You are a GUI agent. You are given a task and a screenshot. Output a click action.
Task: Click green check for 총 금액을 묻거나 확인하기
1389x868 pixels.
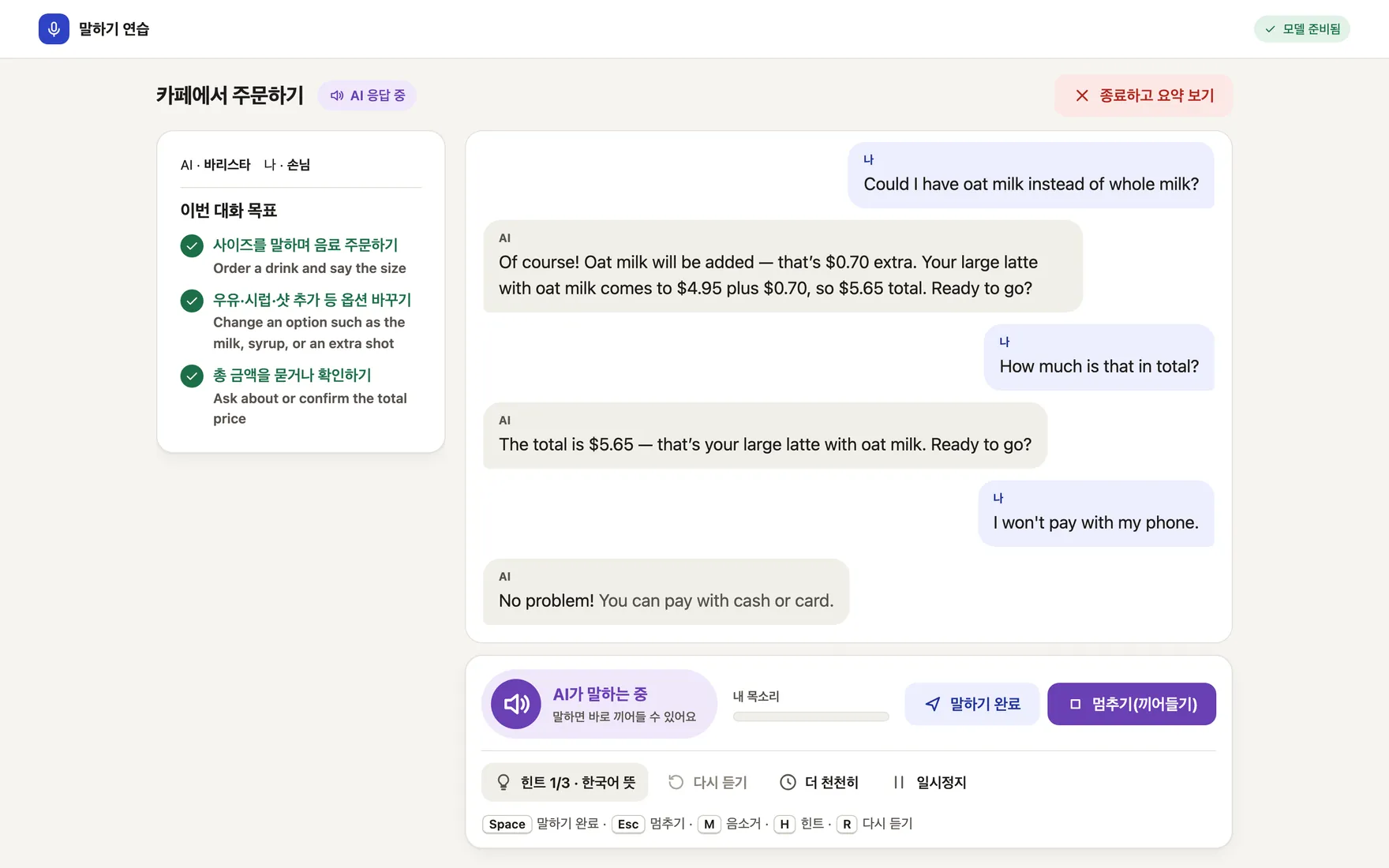[192, 376]
